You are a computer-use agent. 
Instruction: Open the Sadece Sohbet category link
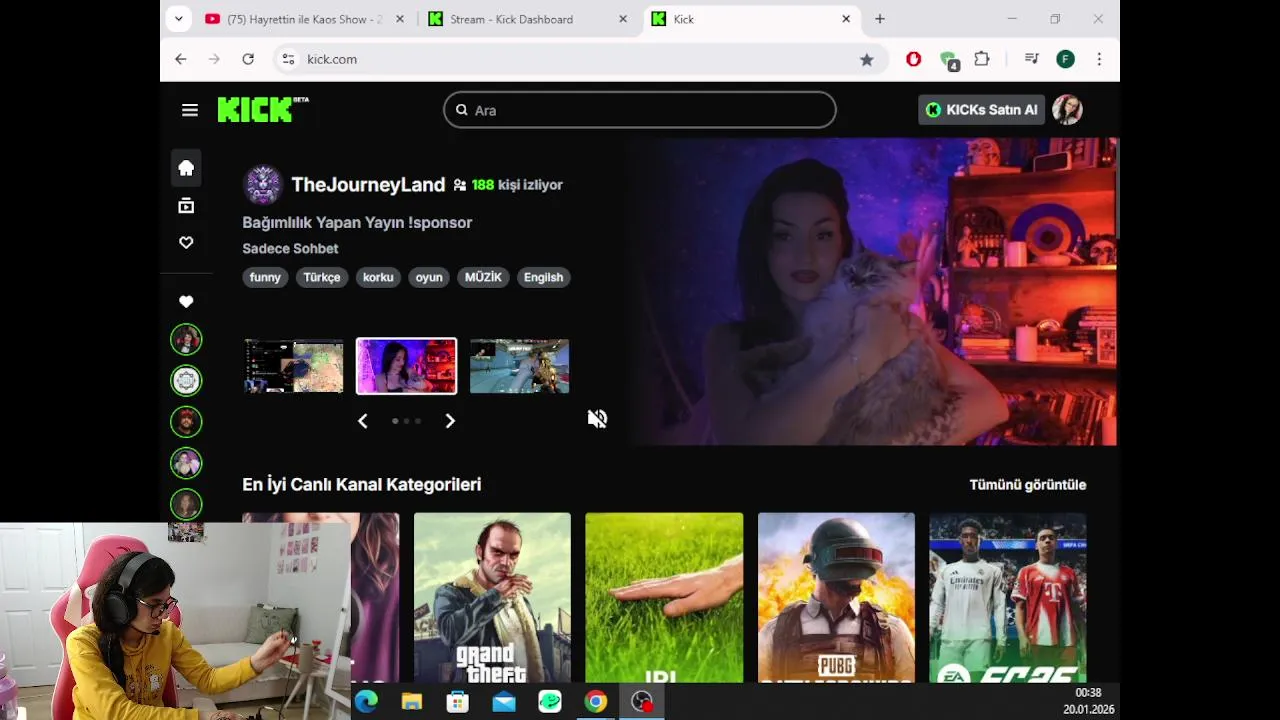click(x=290, y=249)
